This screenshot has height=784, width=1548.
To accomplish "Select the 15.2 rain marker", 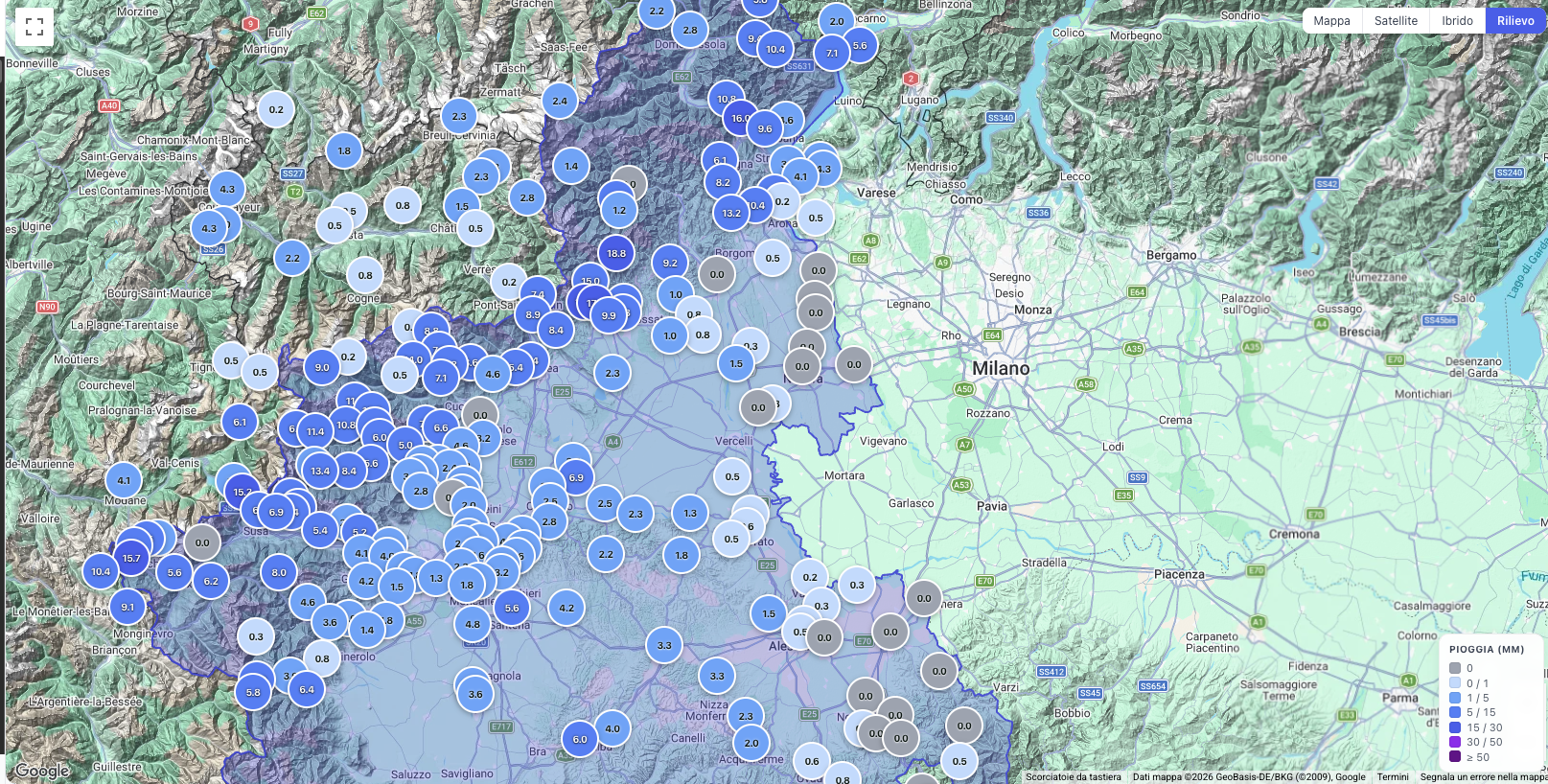I will (243, 493).
